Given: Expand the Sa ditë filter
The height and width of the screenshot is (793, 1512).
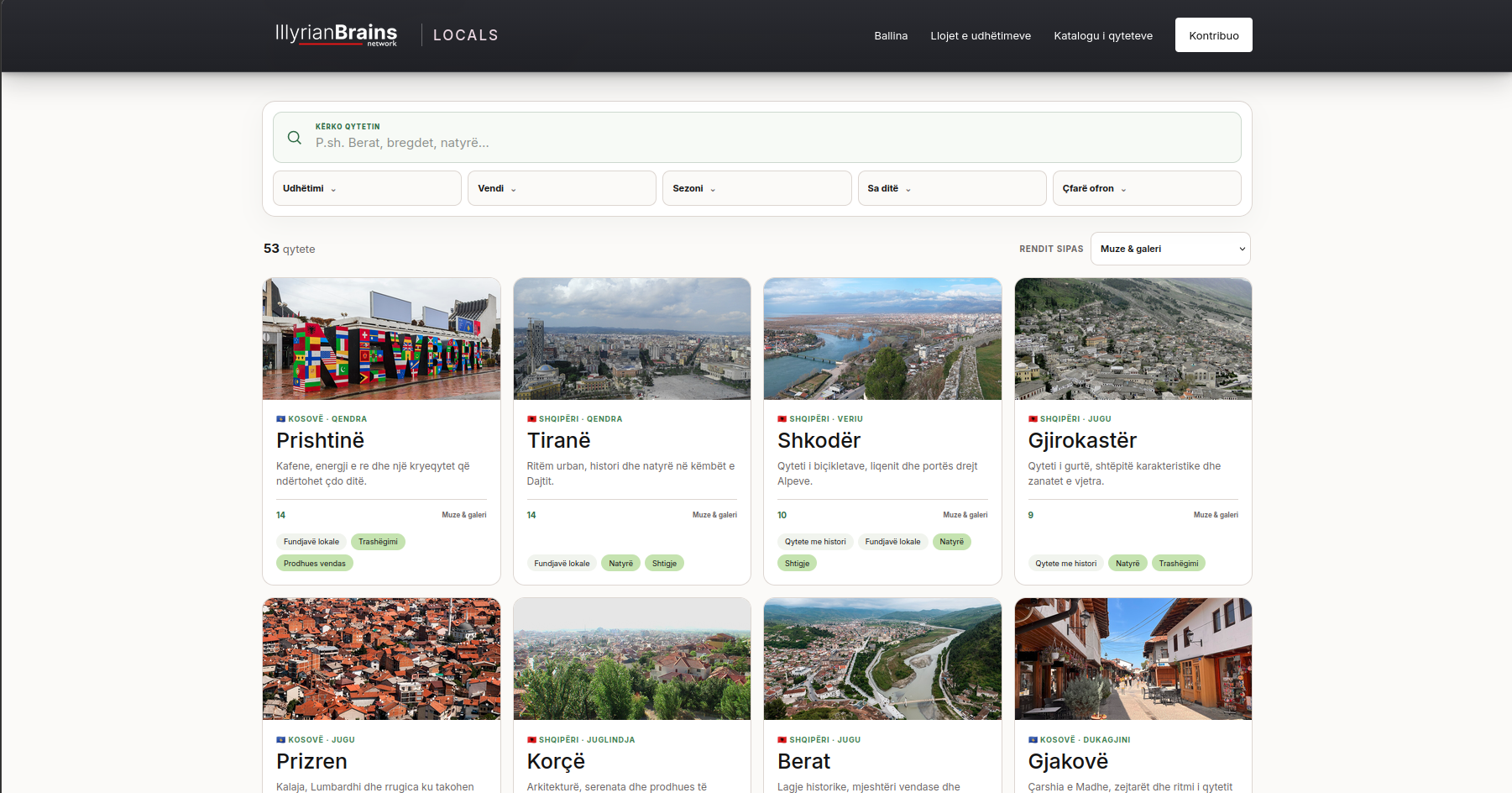Looking at the screenshot, I should pos(952,188).
